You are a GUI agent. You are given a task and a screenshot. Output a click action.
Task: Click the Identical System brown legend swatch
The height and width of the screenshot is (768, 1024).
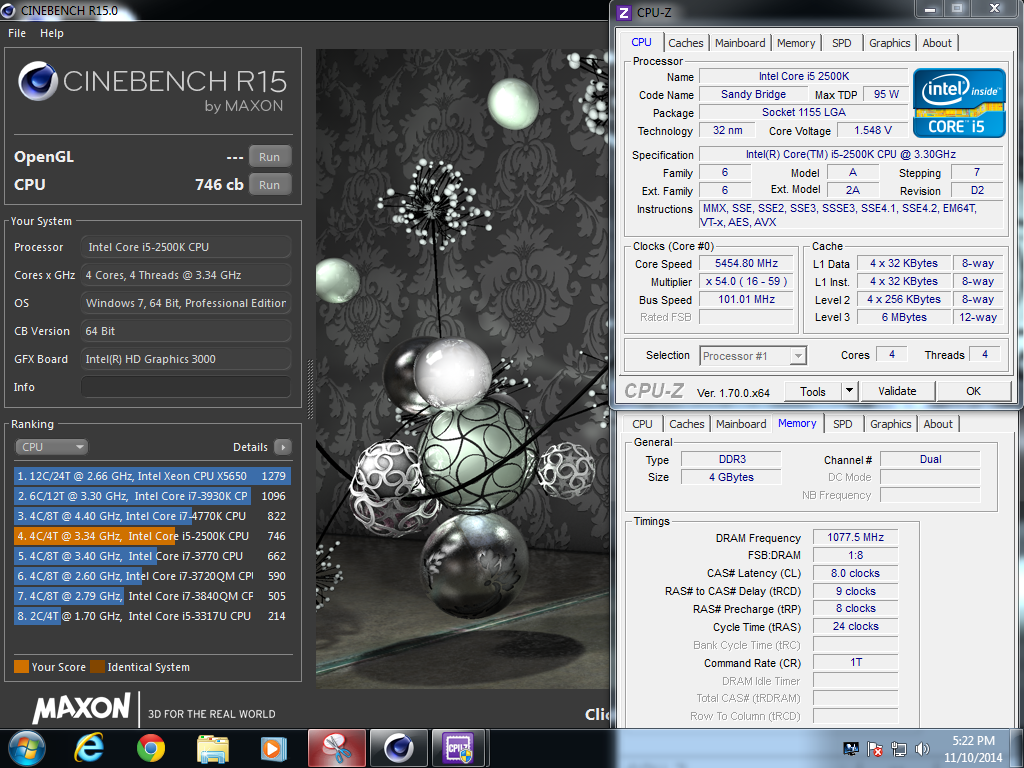click(x=97, y=667)
